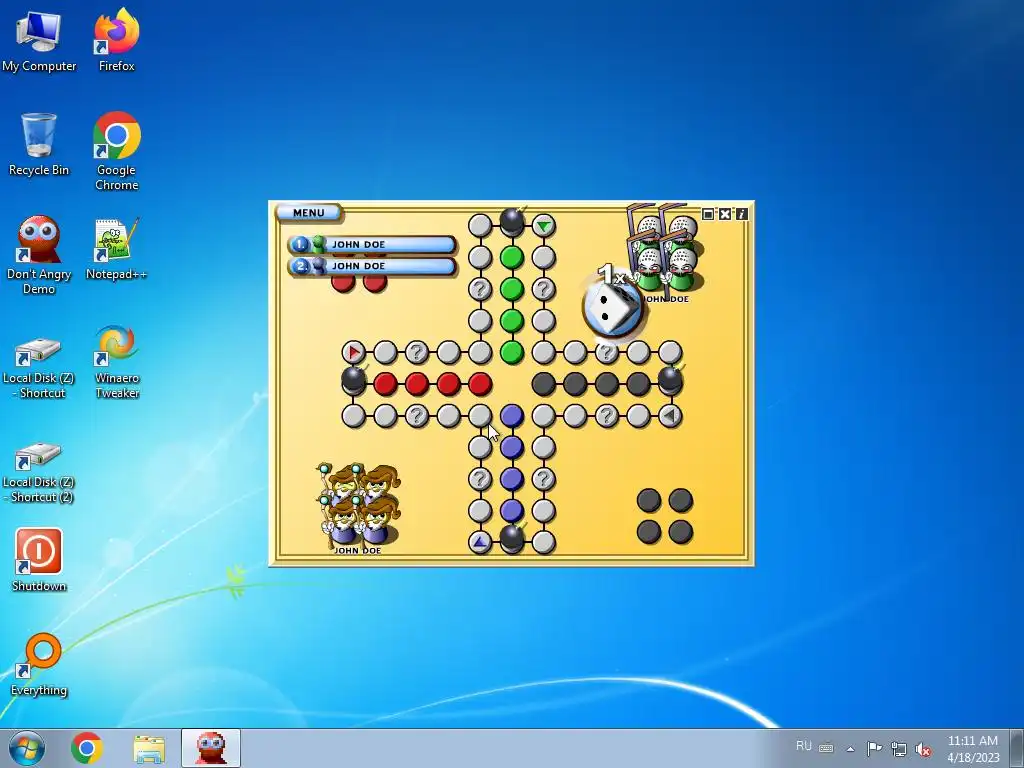Click the red right-arrow start field

tap(353, 353)
